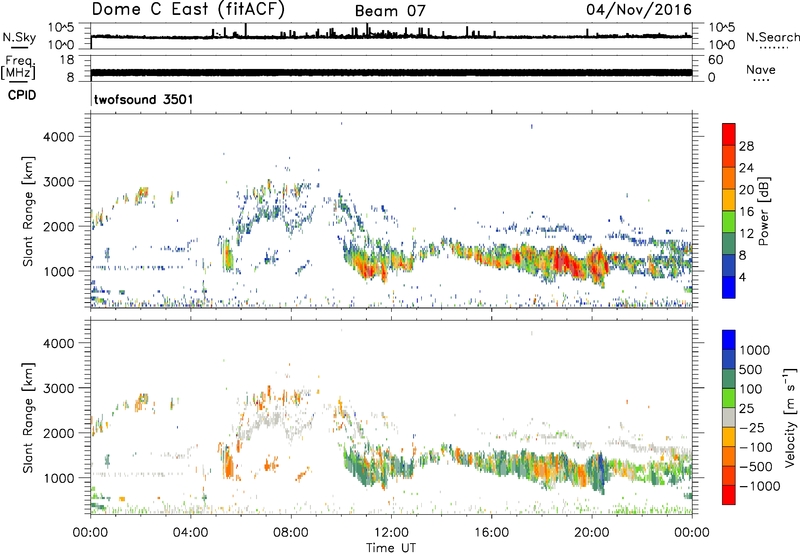Click the 'Velocity [m s-1]' colorbar title
Image resolution: width=800 pixels, height=554 pixels.
click(790, 416)
